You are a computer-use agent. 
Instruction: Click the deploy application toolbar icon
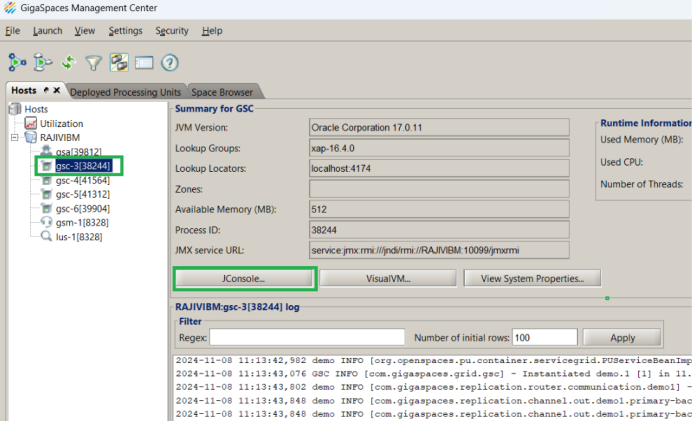pyautogui.click(x=17, y=63)
